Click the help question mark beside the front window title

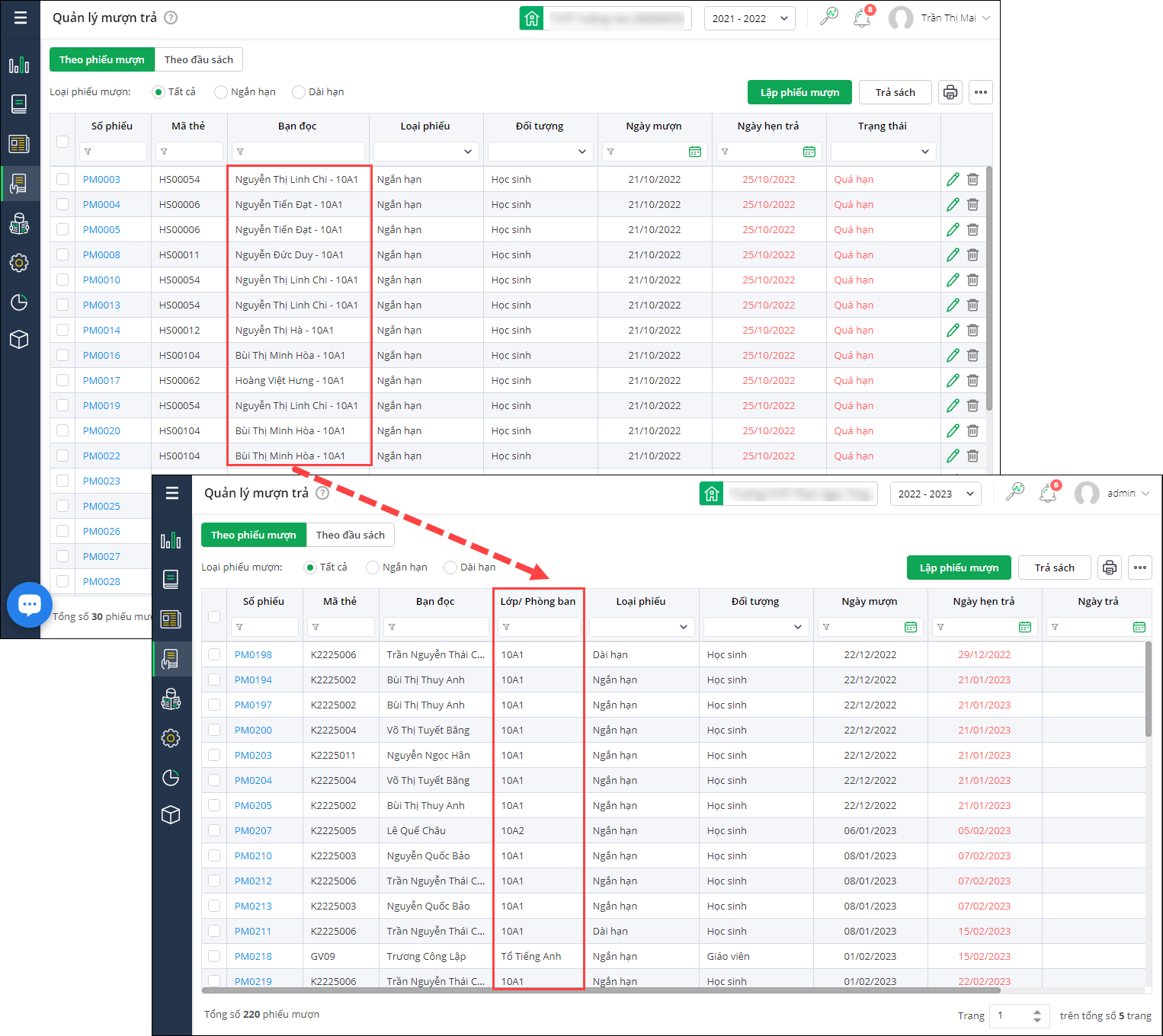[x=322, y=493]
